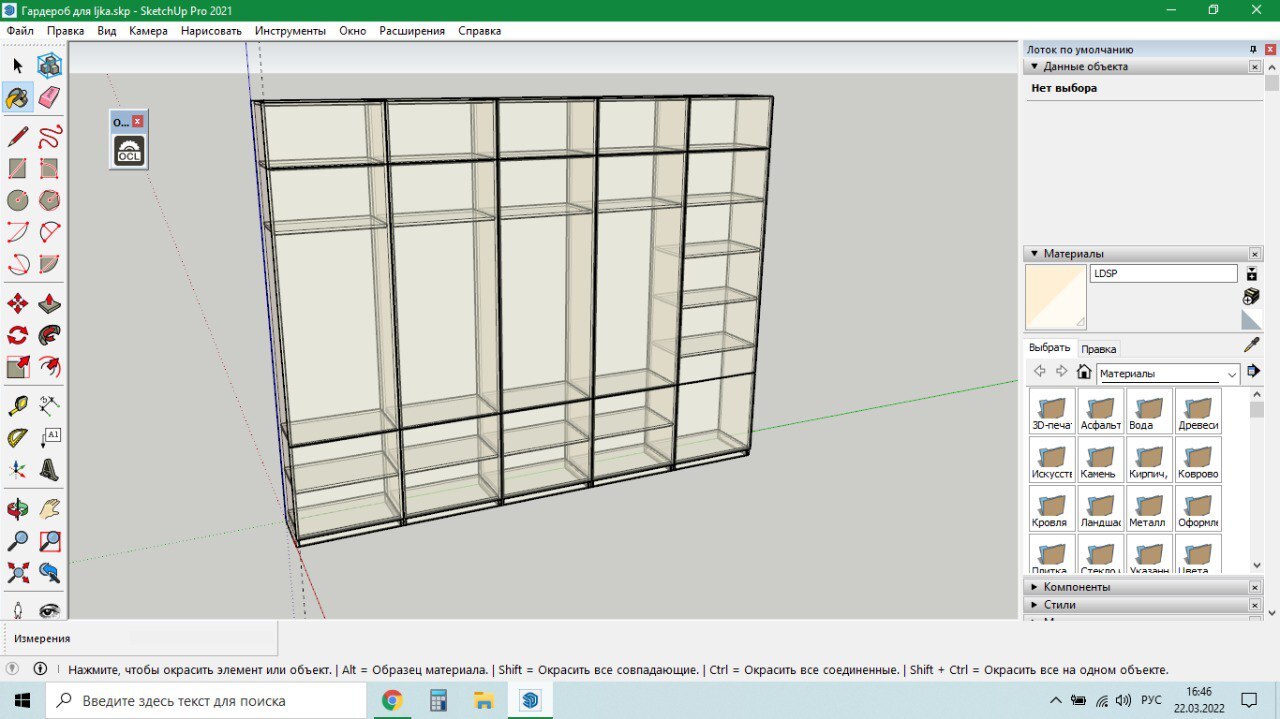Choose the Freehand drawing tool
Viewport: 1280px width, 719px height.
(49, 136)
